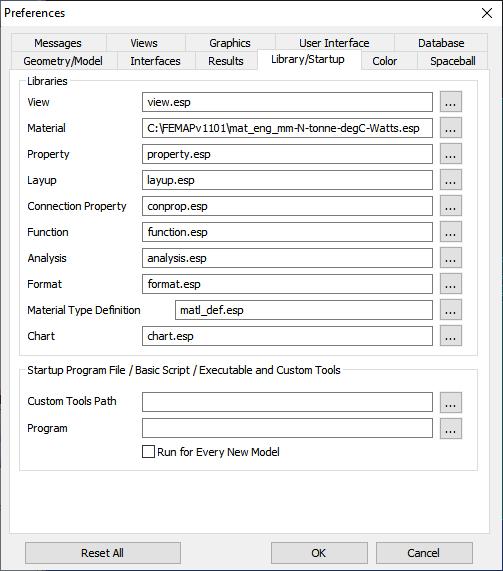
Task: Focus the empty Custom Tools Path field
Action: pos(287,402)
